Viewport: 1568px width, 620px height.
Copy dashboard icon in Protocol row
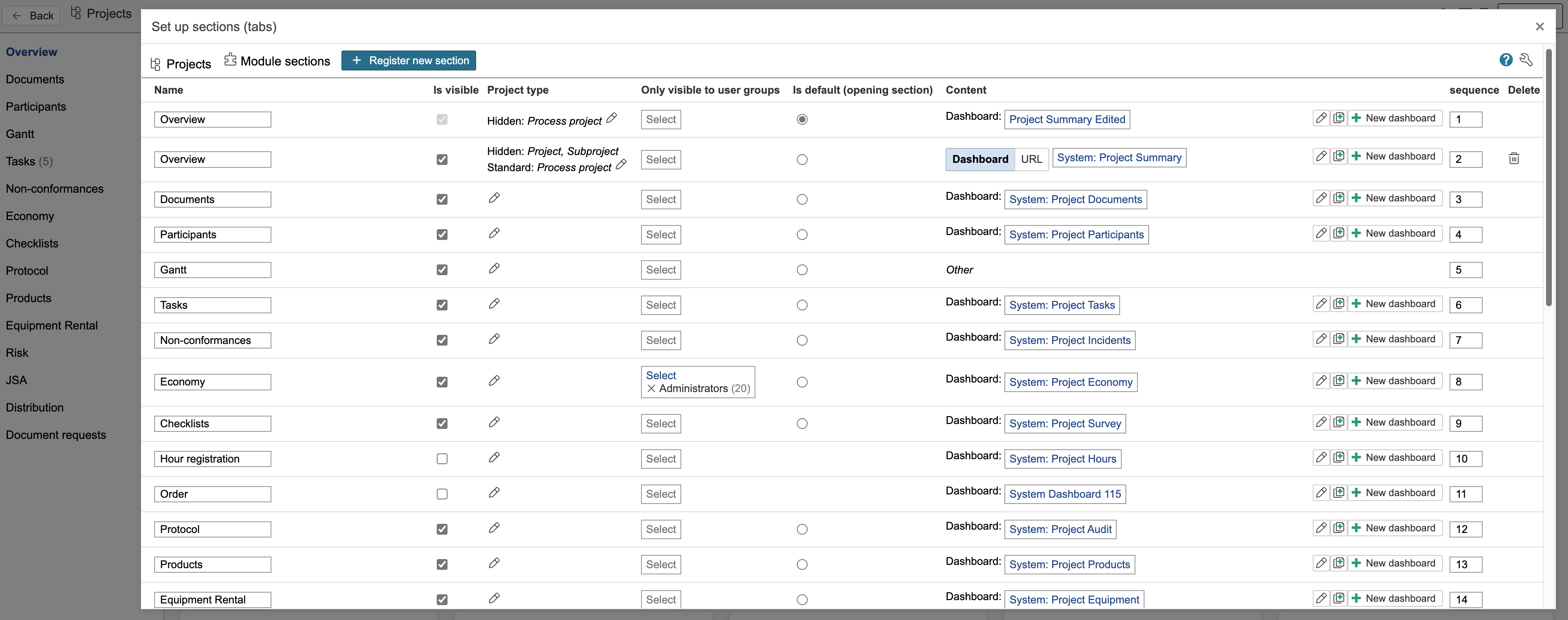1338,528
